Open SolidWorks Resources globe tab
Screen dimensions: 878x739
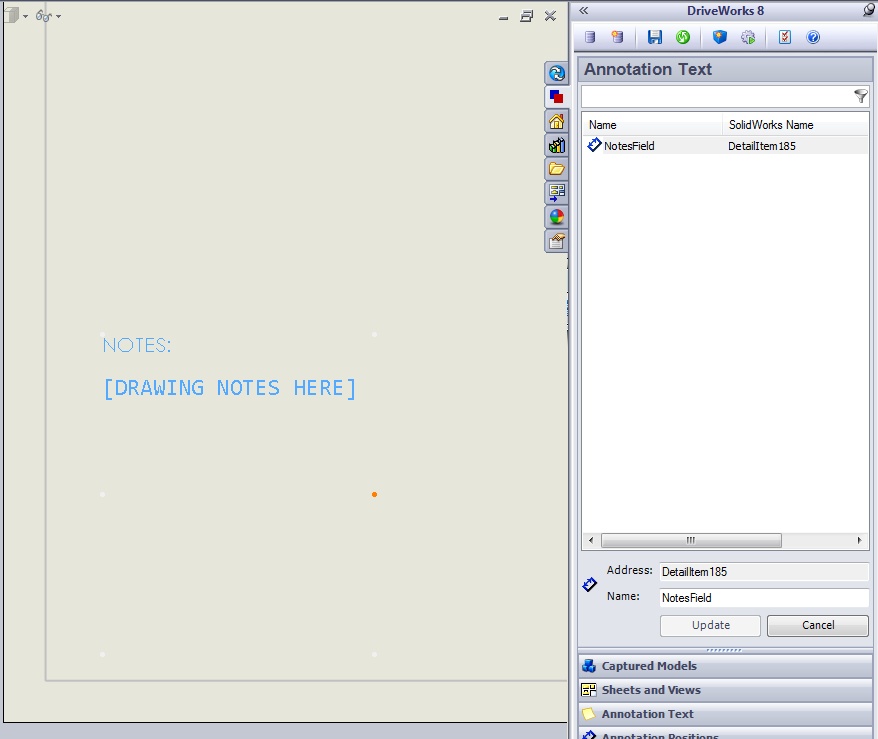pos(556,73)
